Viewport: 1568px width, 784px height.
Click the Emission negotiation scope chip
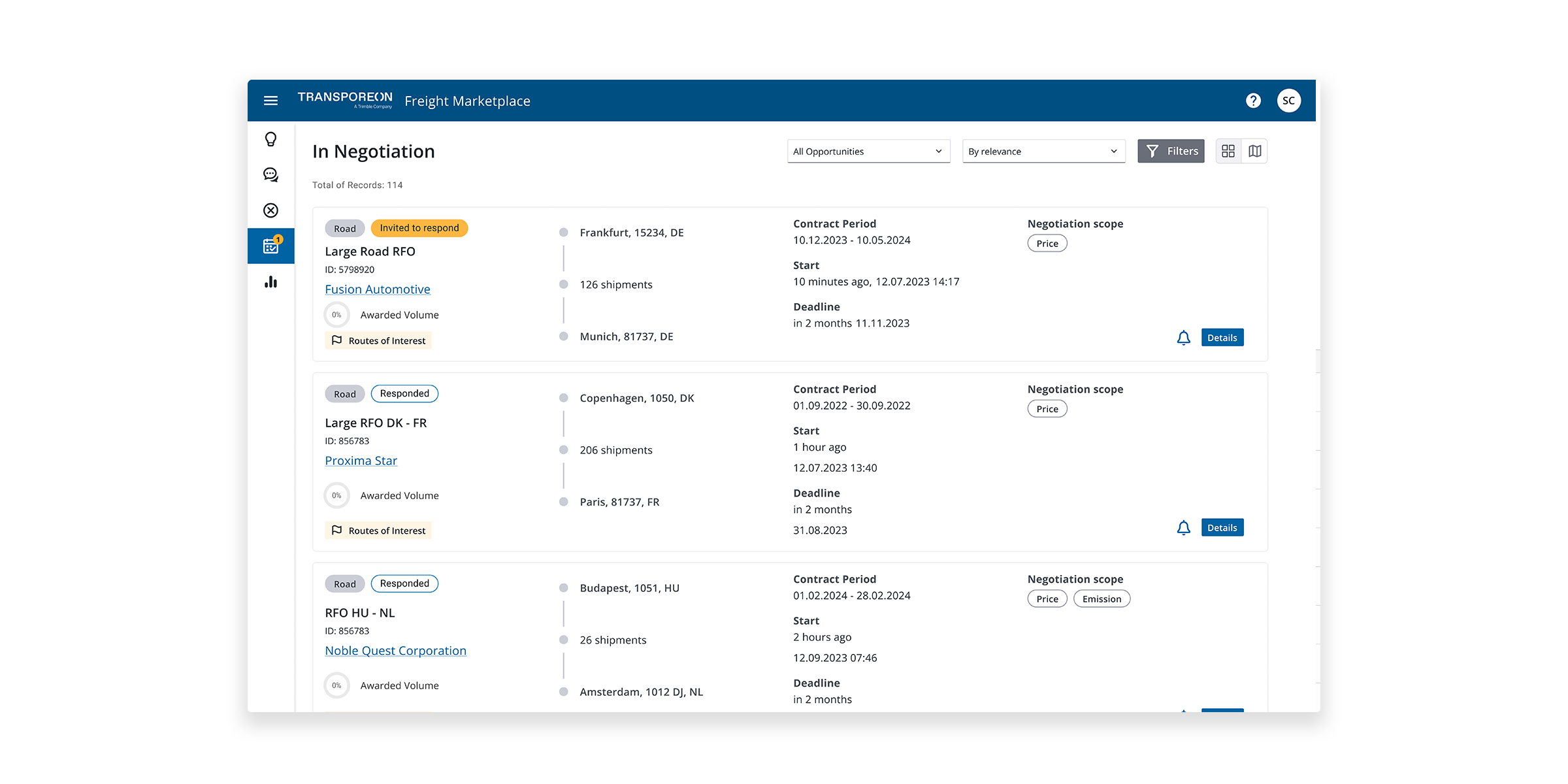pyautogui.click(x=1102, y=599)
